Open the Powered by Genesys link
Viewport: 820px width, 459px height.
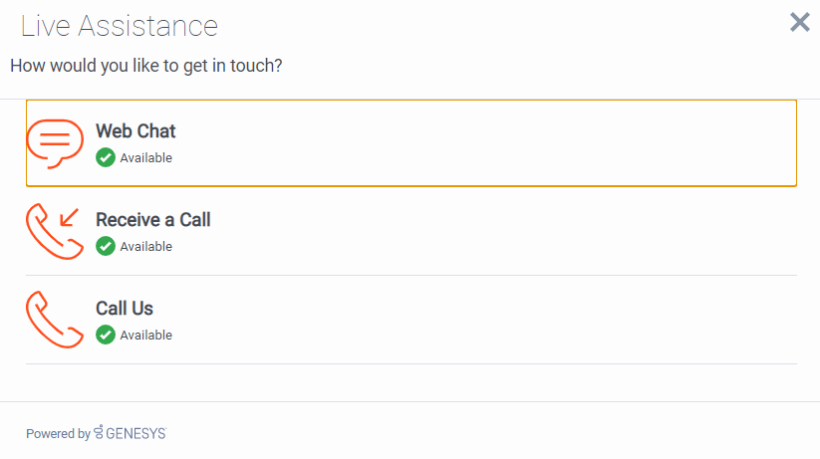pos(96,433)
